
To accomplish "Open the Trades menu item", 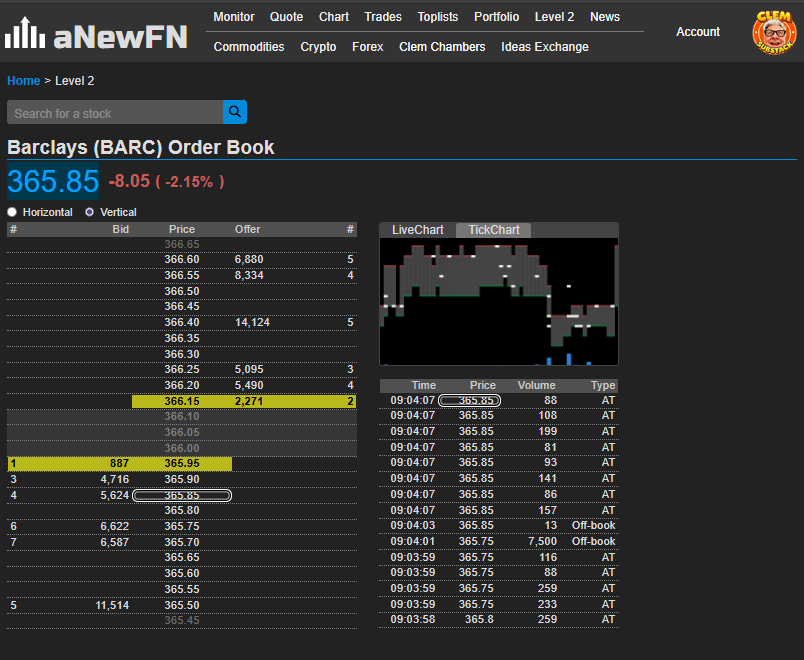I will pyautogui.click(x=383, y=17).
